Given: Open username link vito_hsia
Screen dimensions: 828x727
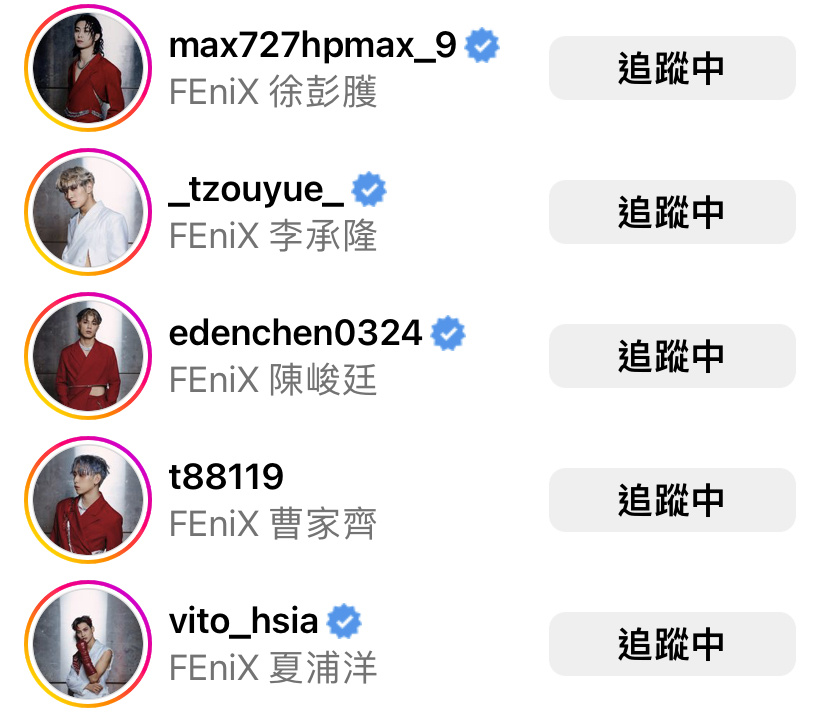Looking at the screenshot, I should click(x=243, y=621).
